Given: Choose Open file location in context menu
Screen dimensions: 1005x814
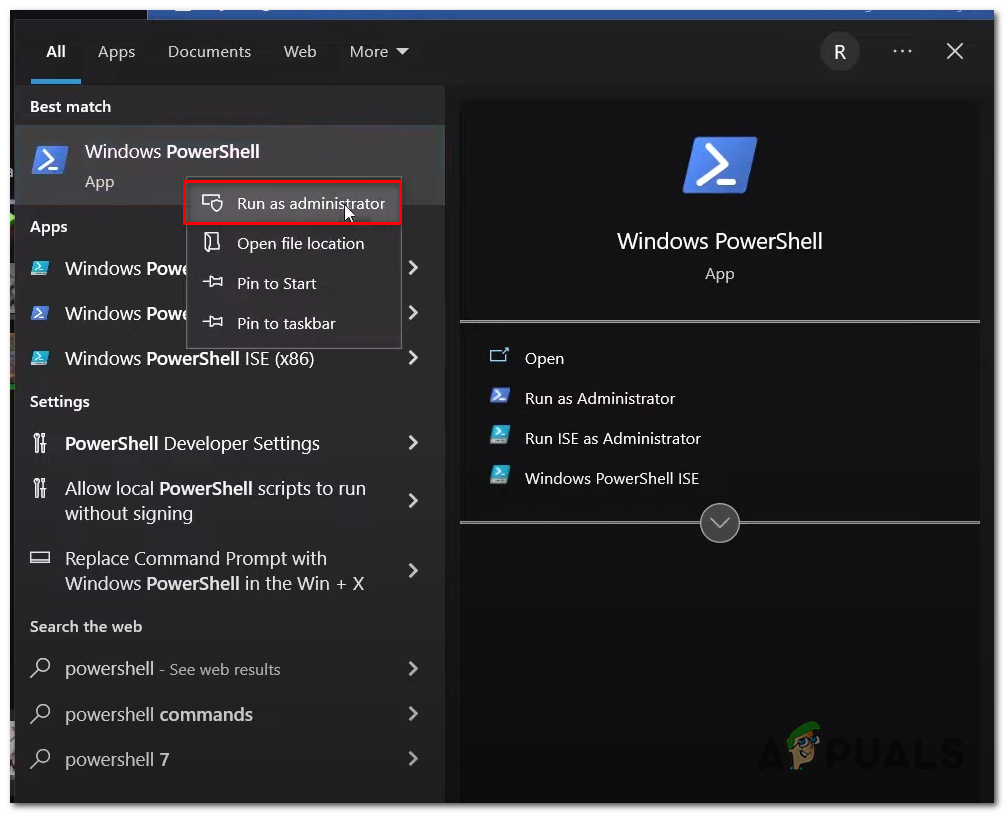Looking at the screenshot, I should tap(293, 244).
